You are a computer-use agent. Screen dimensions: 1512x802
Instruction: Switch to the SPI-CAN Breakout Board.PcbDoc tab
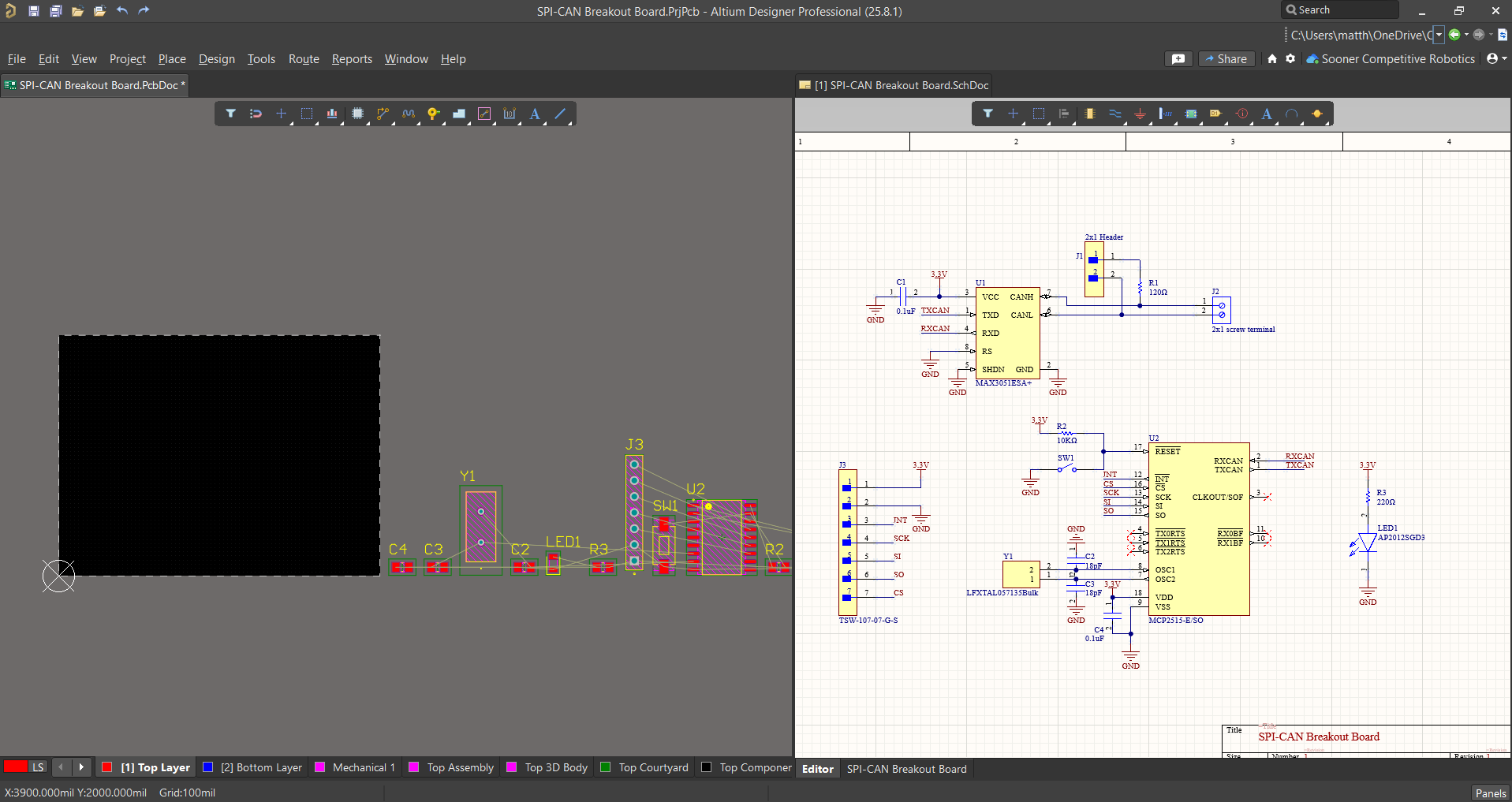coord(95,85)
